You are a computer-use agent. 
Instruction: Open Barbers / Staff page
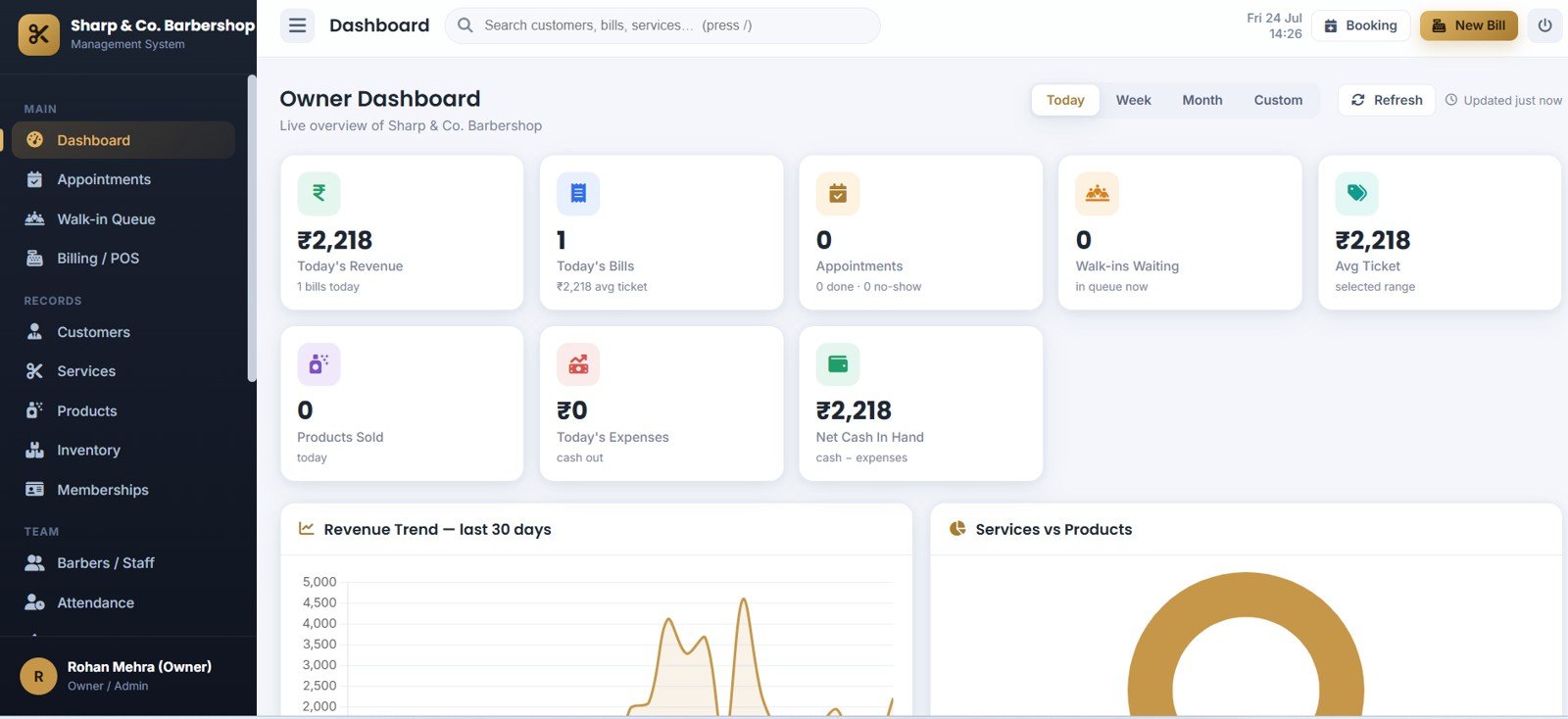(123, 563)
